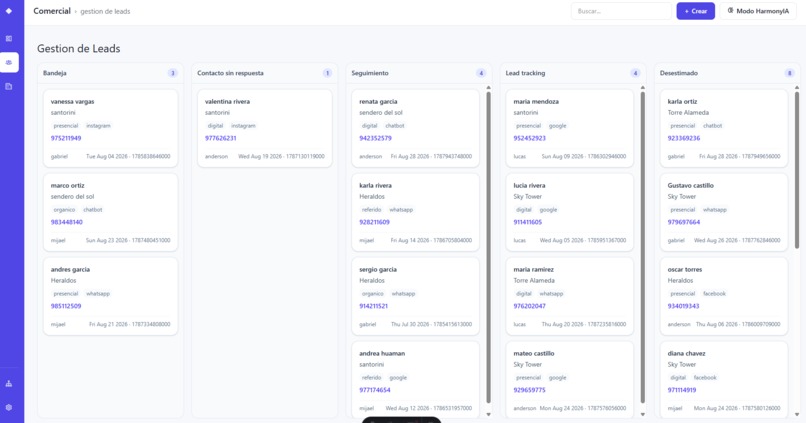Focus the Buscar search field

(x=621, y=11)
